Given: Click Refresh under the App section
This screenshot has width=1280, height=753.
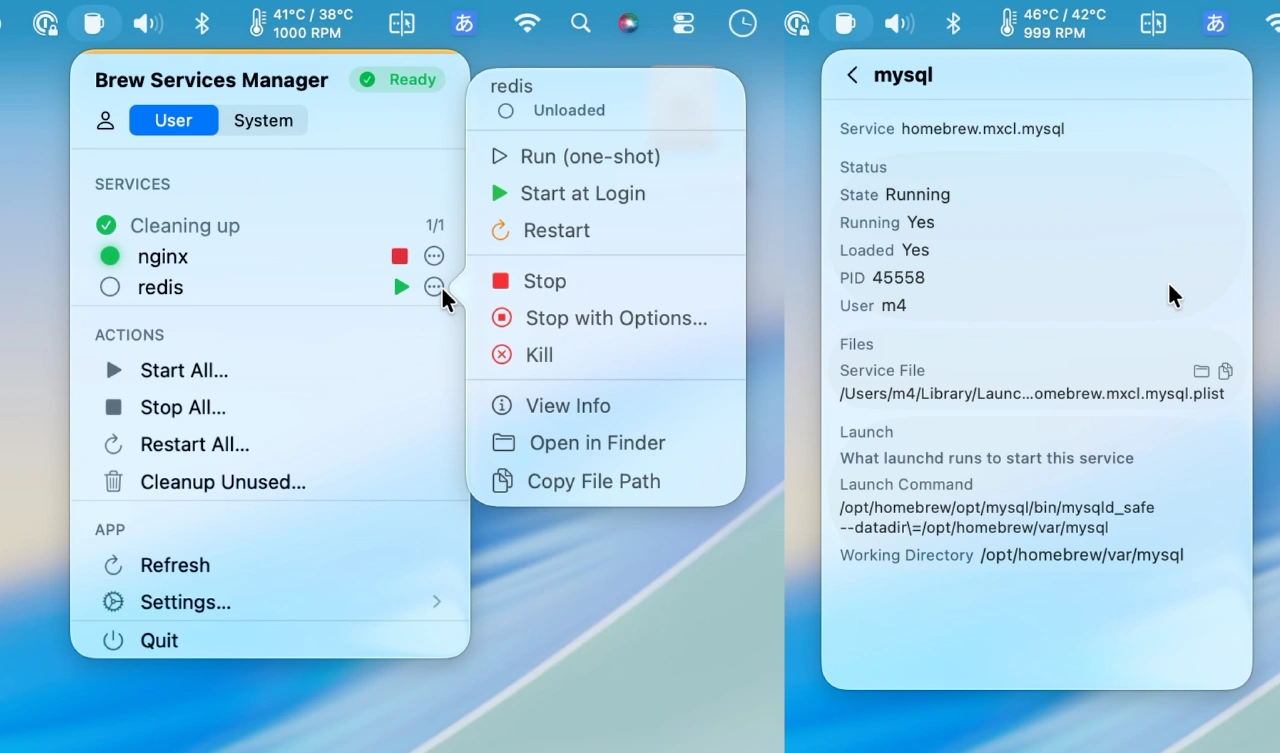Looking at the screenshot, I should (175, 565).
